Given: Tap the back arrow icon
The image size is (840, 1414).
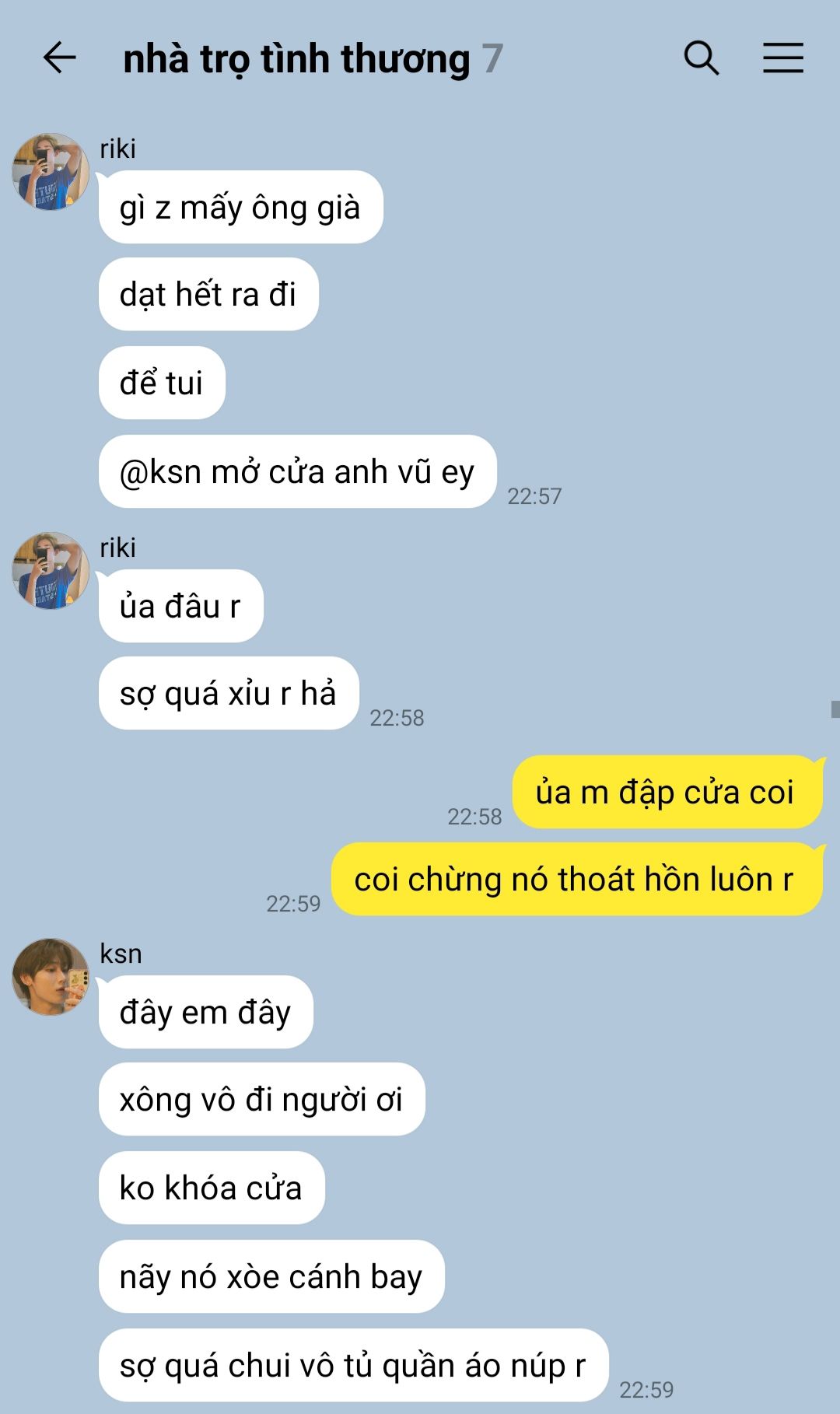Looking at the screenshot, I should click(59, 58).
